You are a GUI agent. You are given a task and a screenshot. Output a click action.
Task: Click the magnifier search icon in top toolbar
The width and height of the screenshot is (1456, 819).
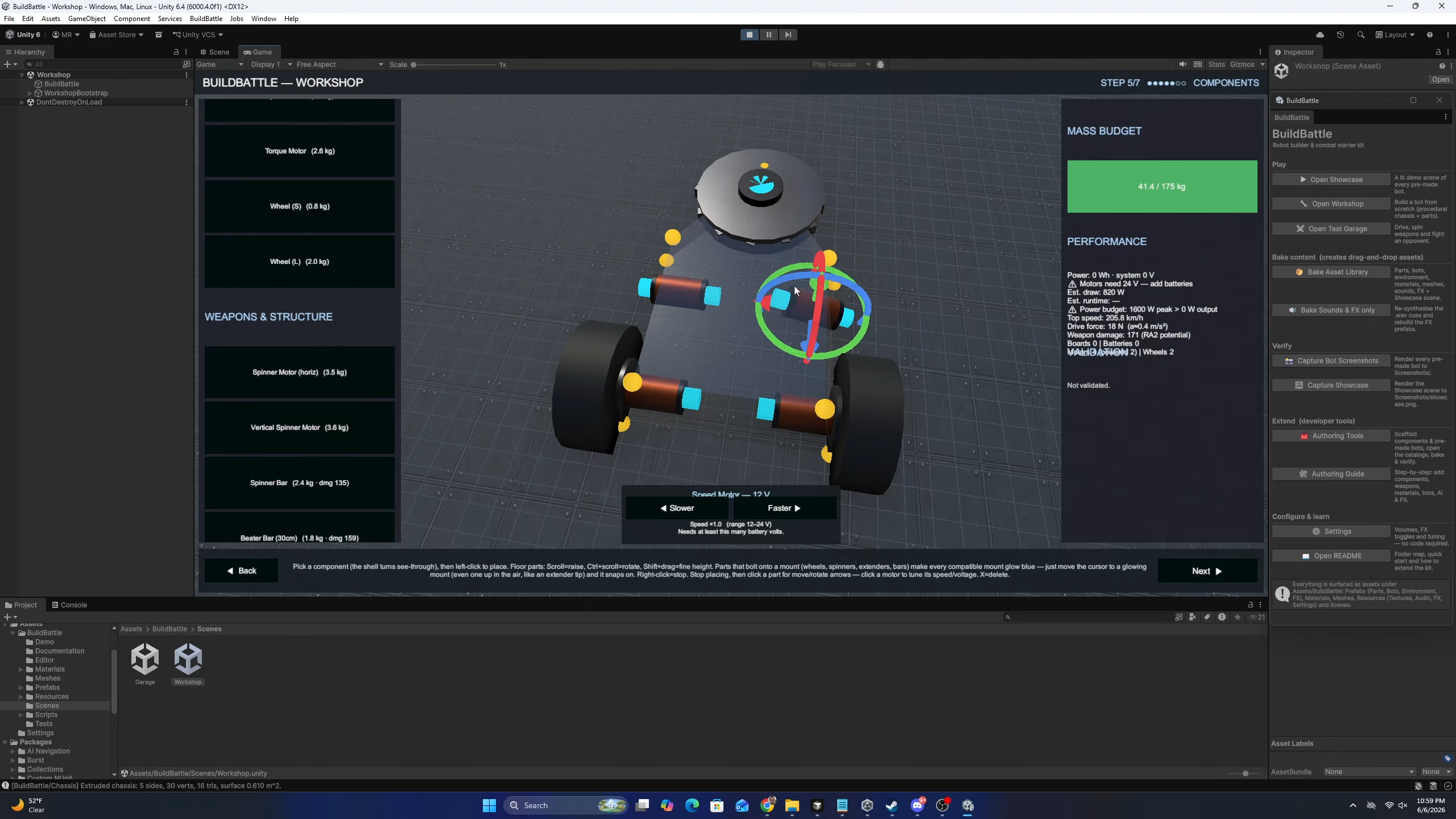pos(1360,35)
